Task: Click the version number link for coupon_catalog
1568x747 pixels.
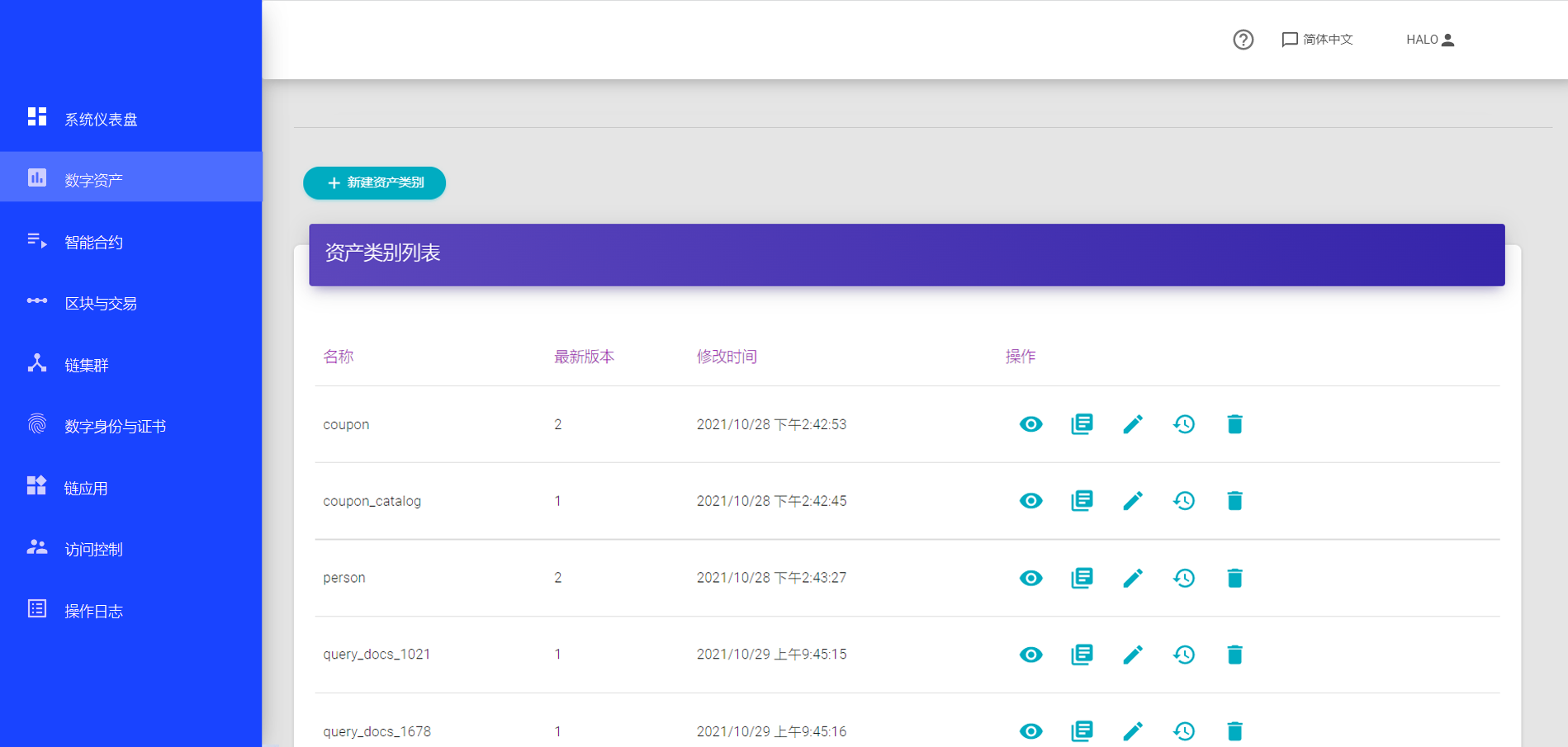Action: (x=558, y=501)
